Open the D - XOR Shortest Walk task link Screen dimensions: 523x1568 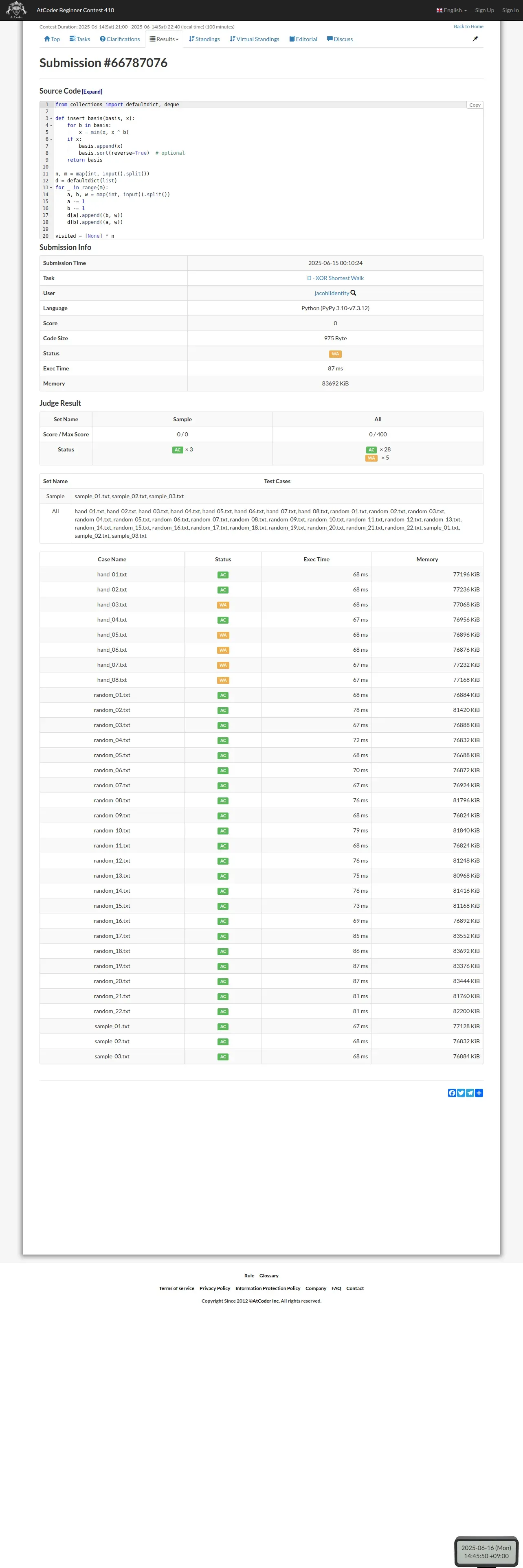[335, 278]
